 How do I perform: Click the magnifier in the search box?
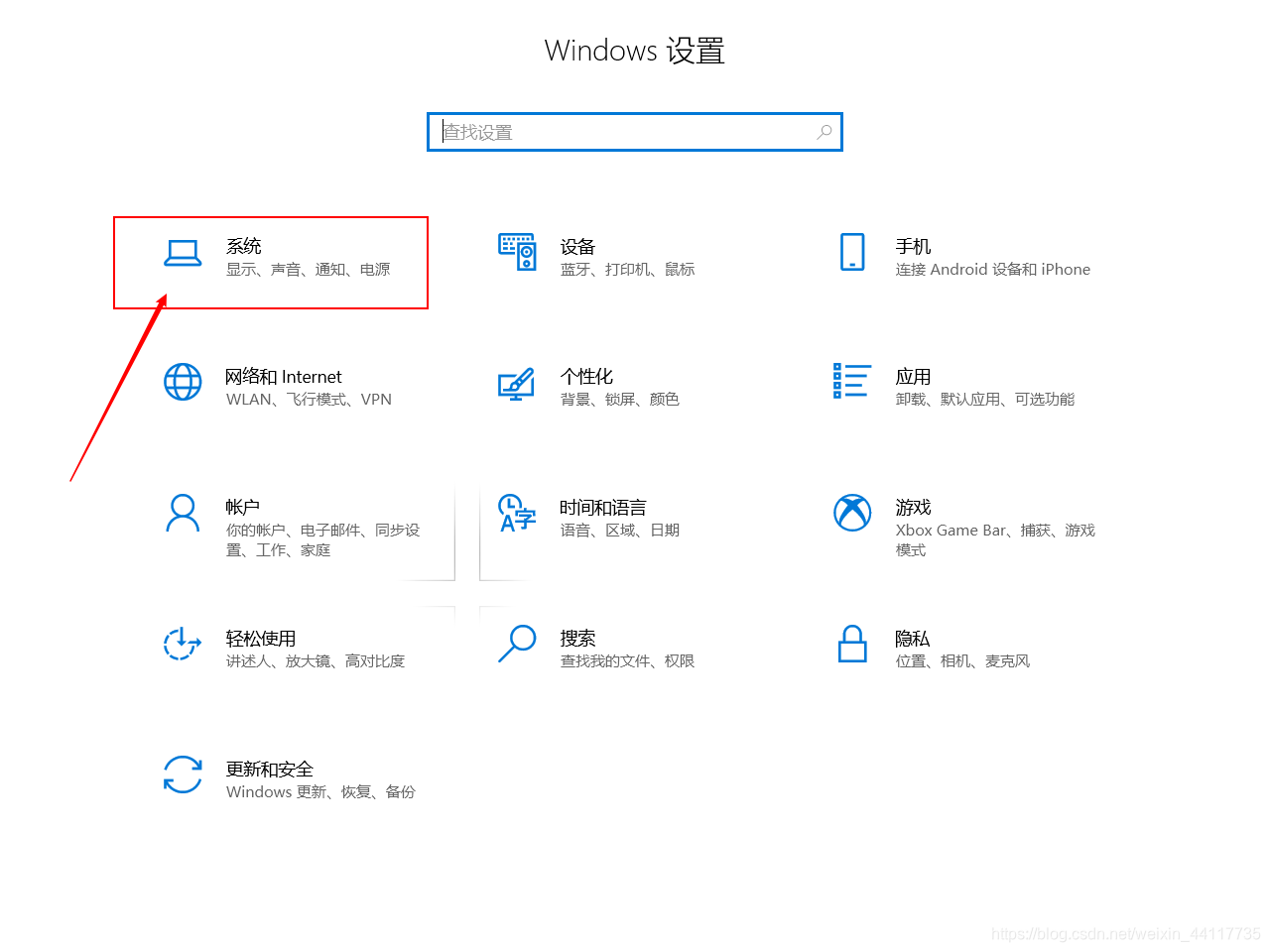click(x=825, y=131)
